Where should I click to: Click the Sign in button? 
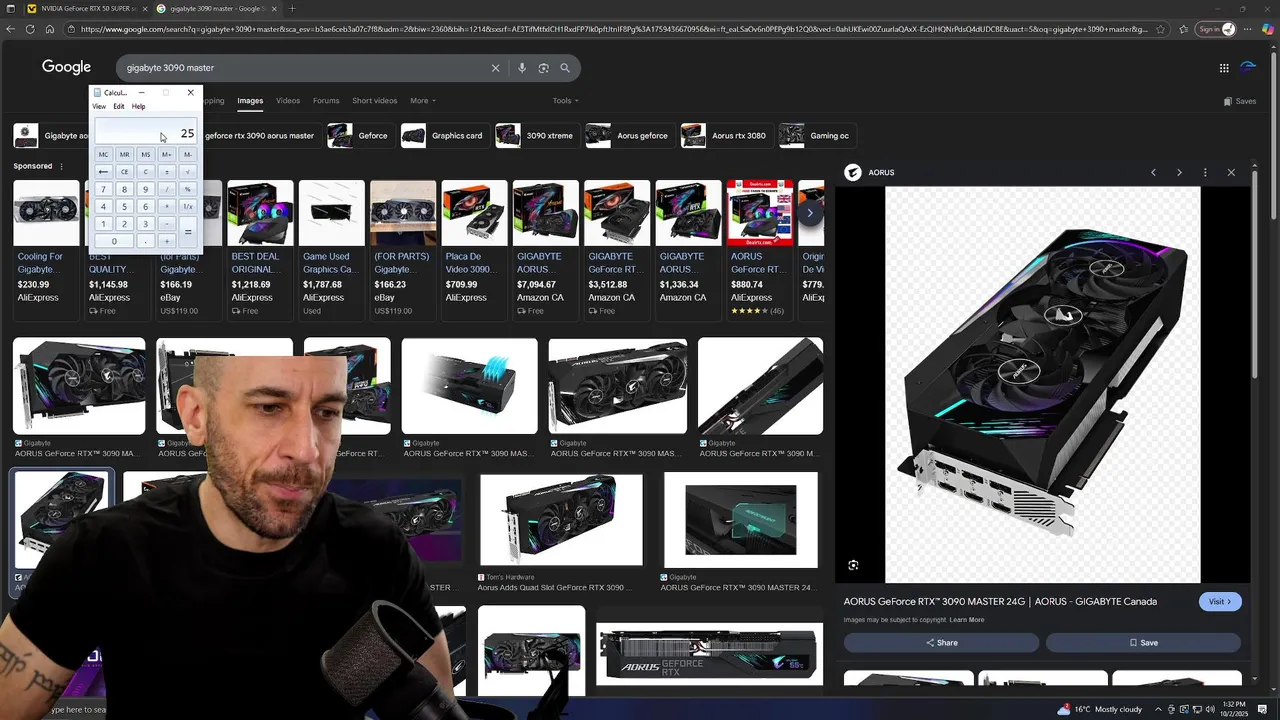(x=1217, y=29)
